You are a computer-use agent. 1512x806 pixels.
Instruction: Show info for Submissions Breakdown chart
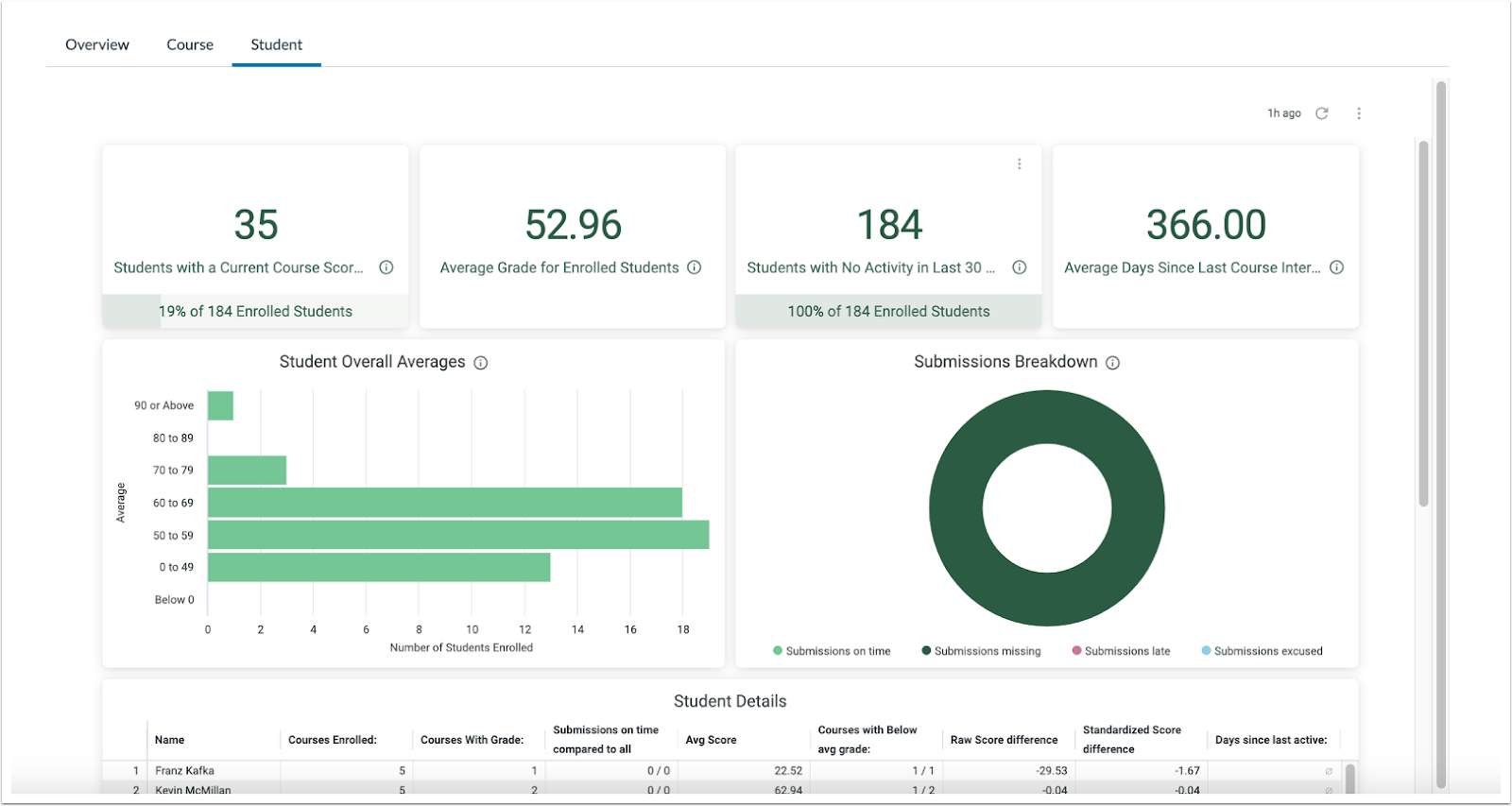point(1113,363)
